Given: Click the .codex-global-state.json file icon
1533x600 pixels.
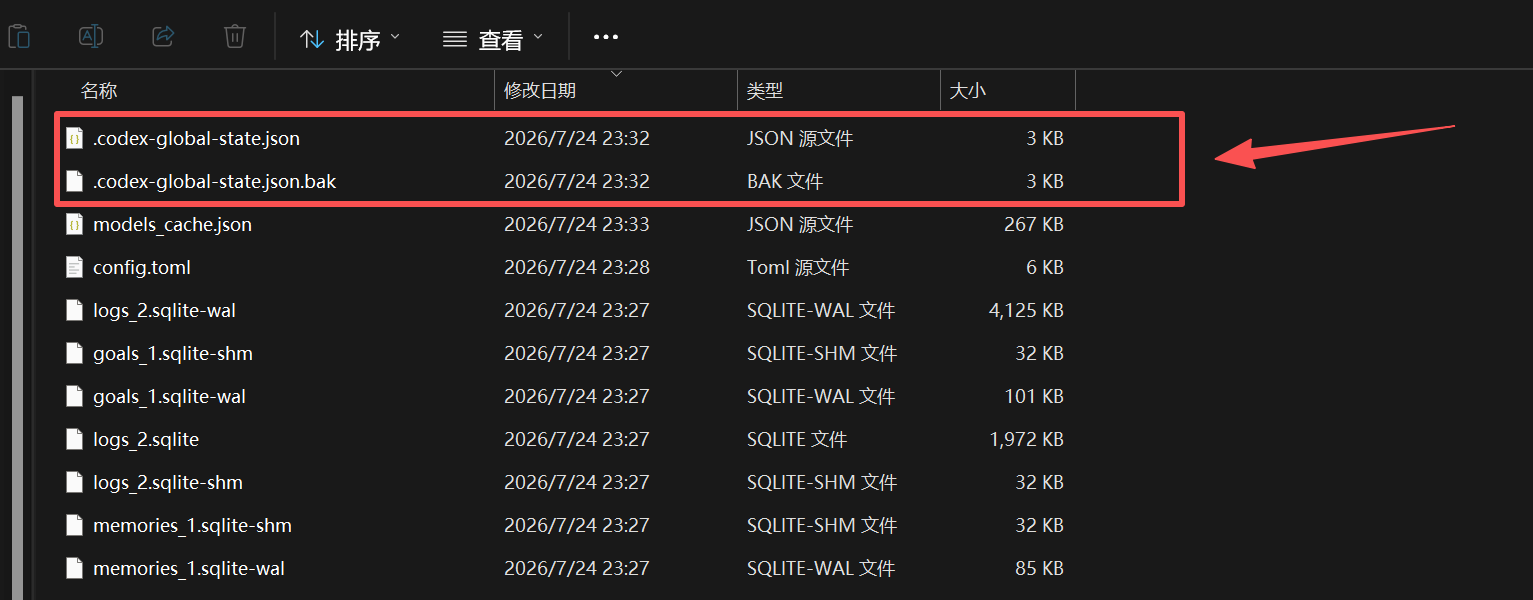Looking at the screenshot, I should (x=74, y=138).
